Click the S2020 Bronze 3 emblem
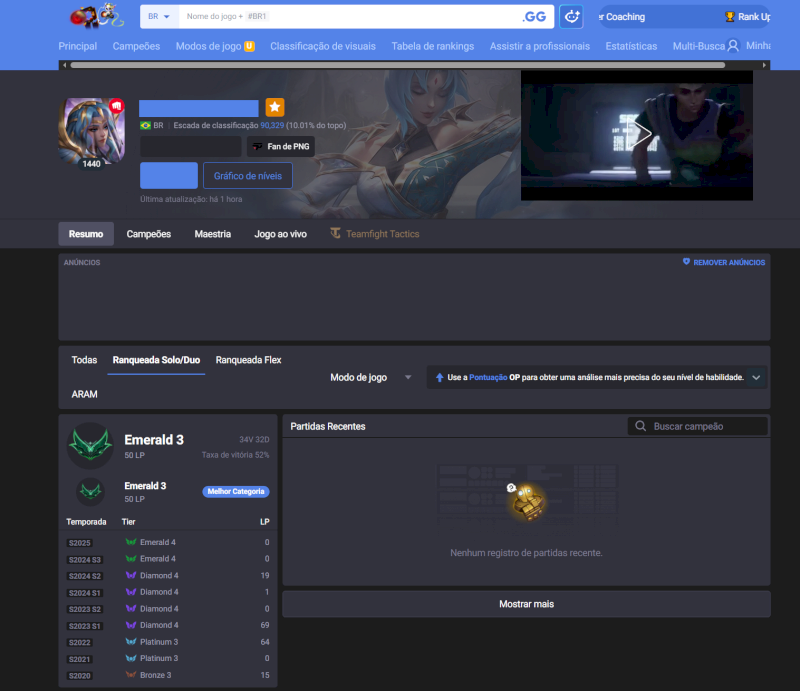Screen dimensions: 800x691 [x=131, y=675]
